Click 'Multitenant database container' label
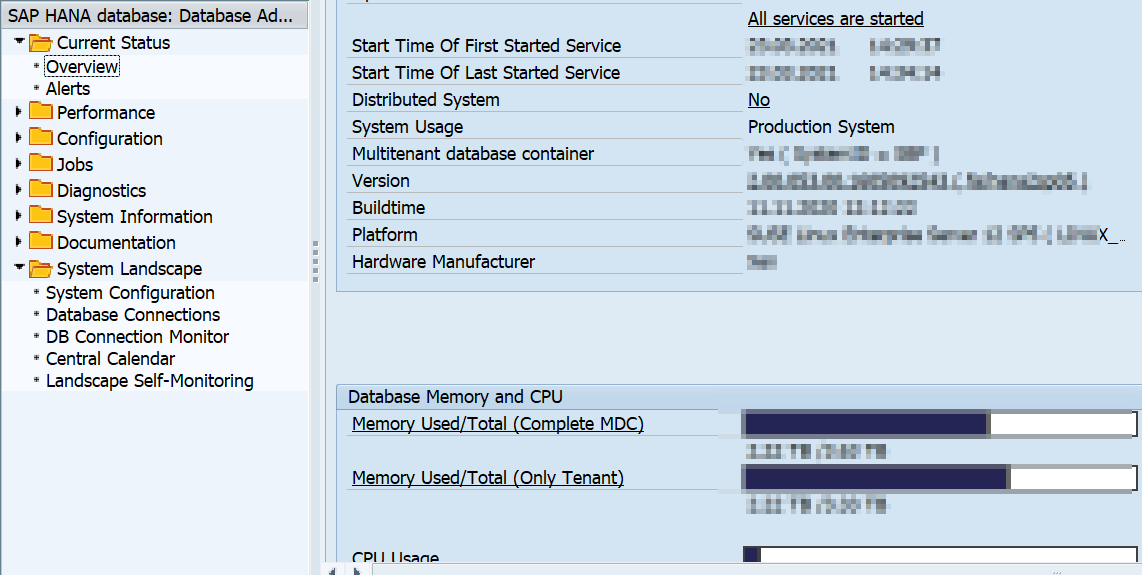 (x=473, y=154)
